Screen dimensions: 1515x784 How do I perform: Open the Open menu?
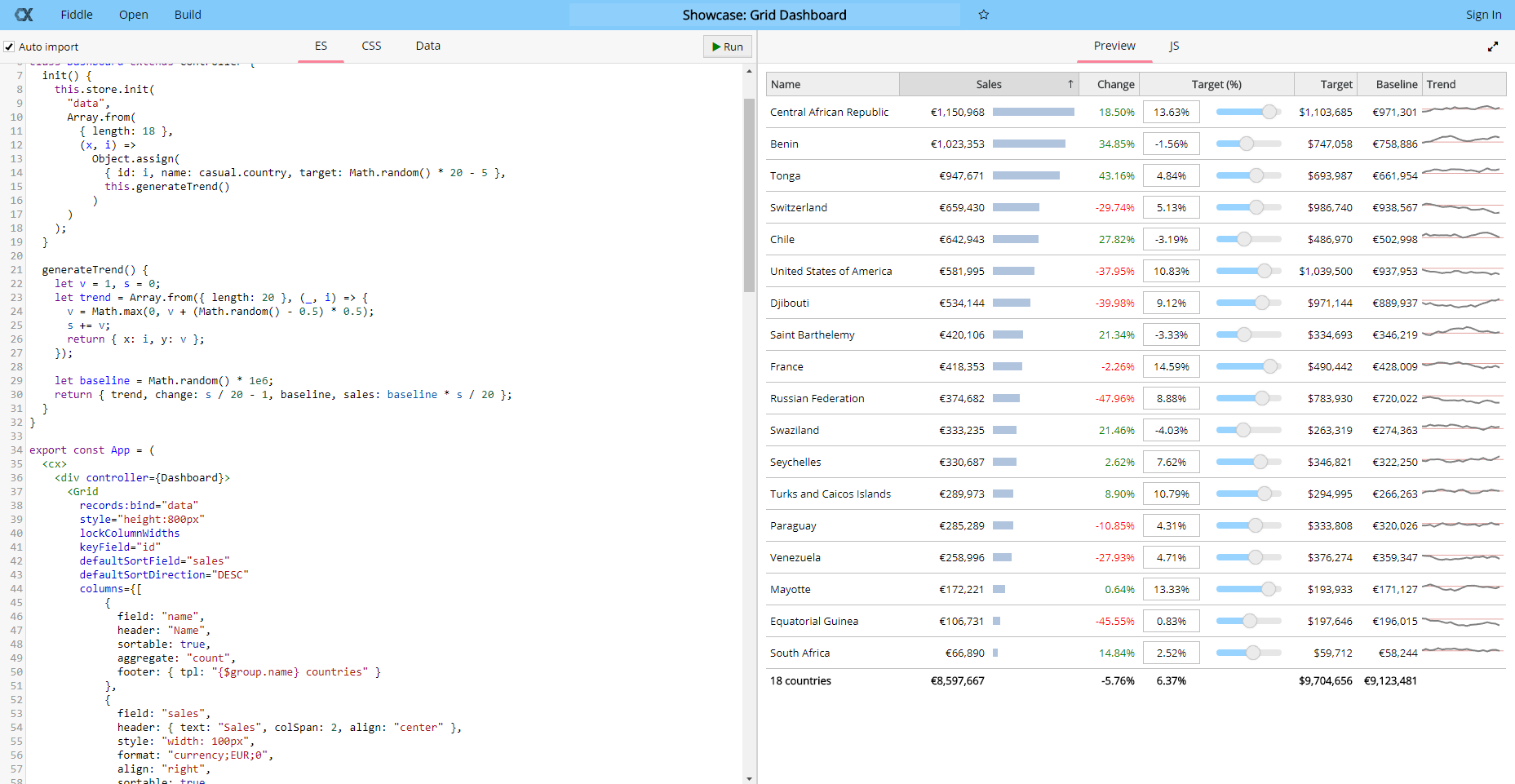click(x=134, y=15)
